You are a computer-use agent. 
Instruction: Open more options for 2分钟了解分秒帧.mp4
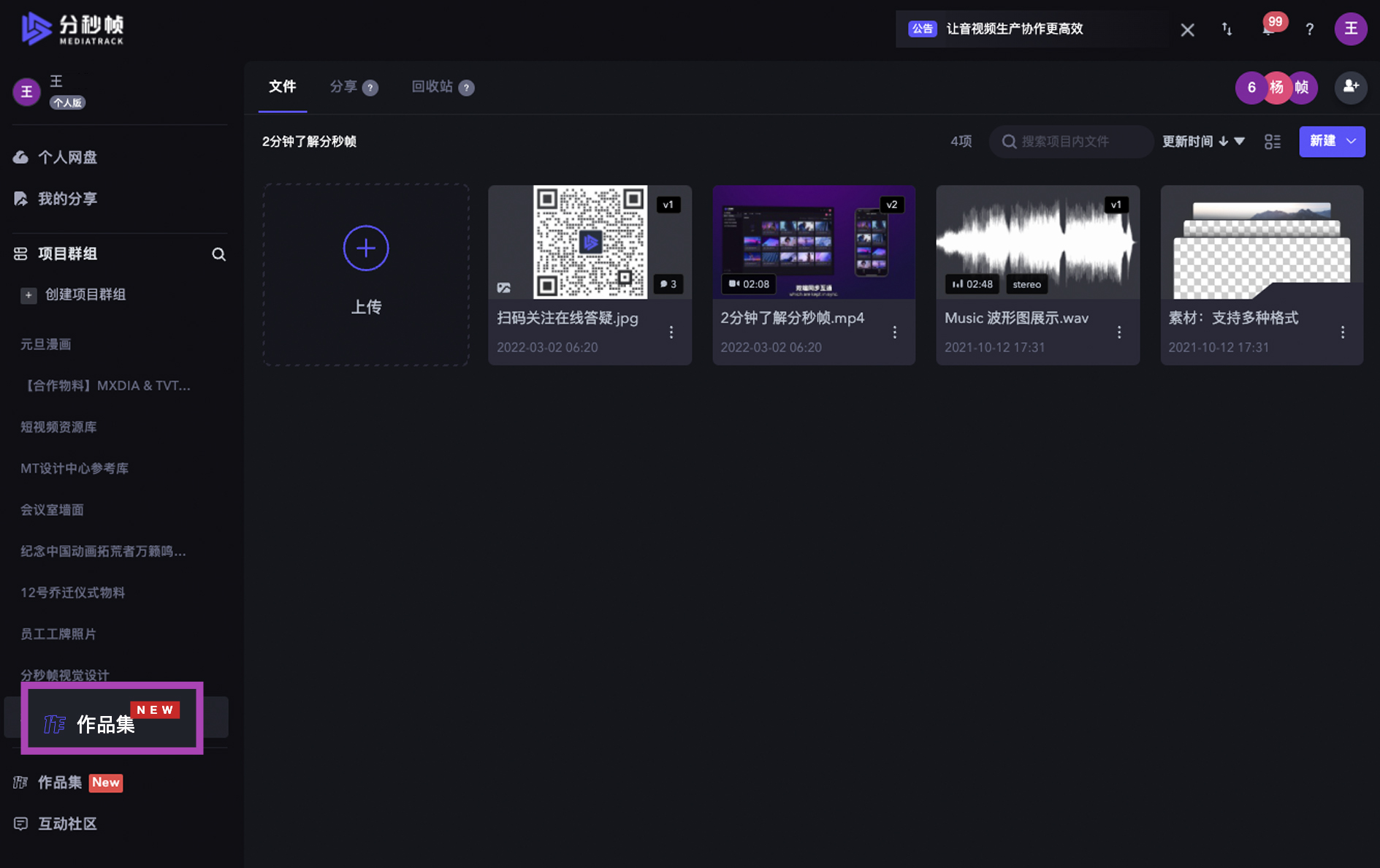click(895, 332)
